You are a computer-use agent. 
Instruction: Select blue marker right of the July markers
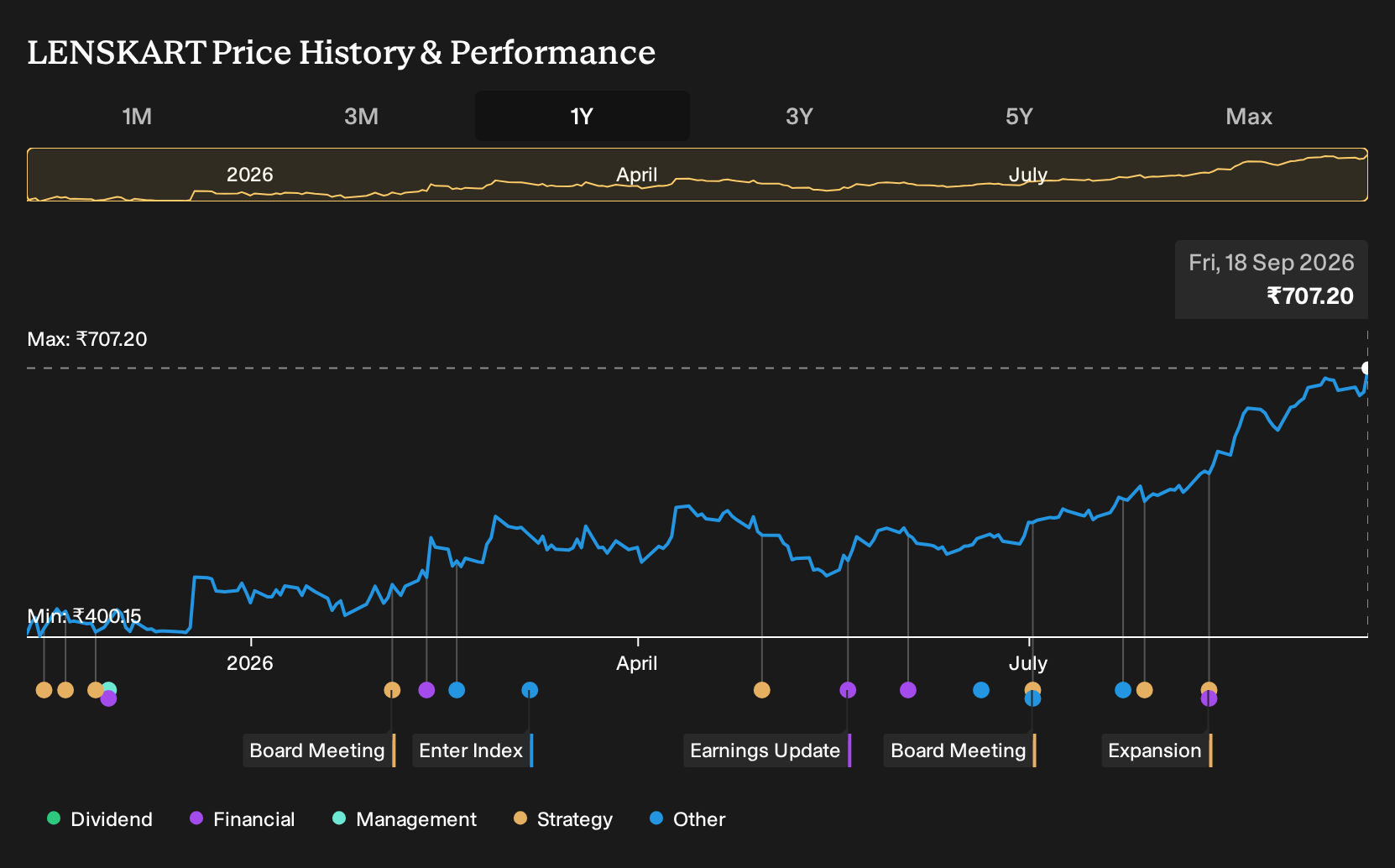1123,690
